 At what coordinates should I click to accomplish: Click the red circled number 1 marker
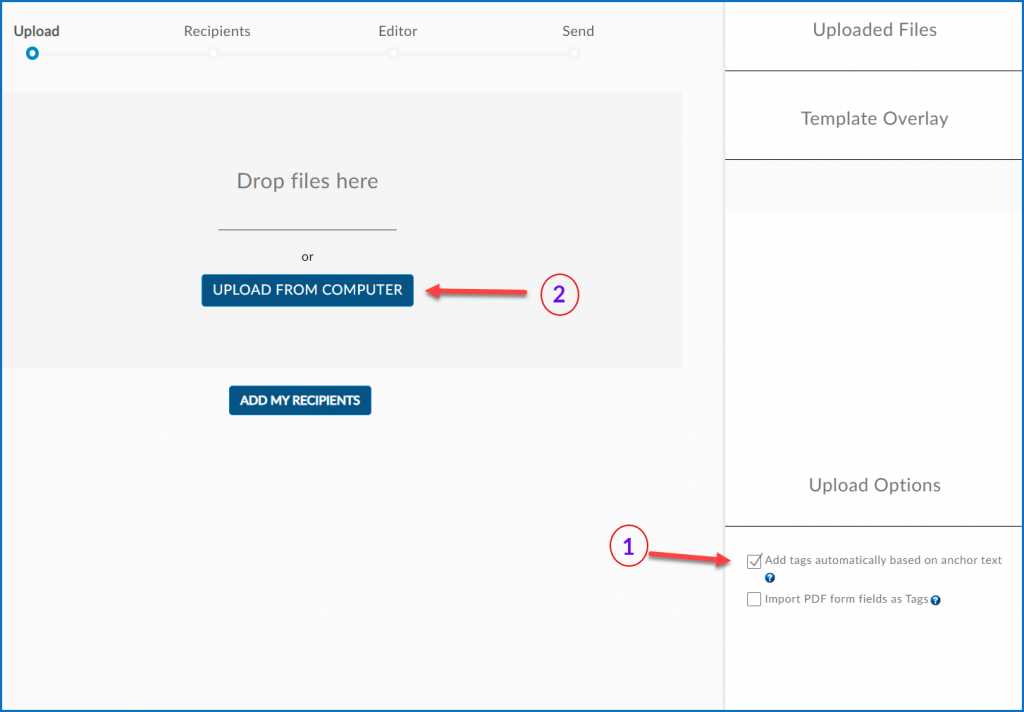[x=628, y=547]
